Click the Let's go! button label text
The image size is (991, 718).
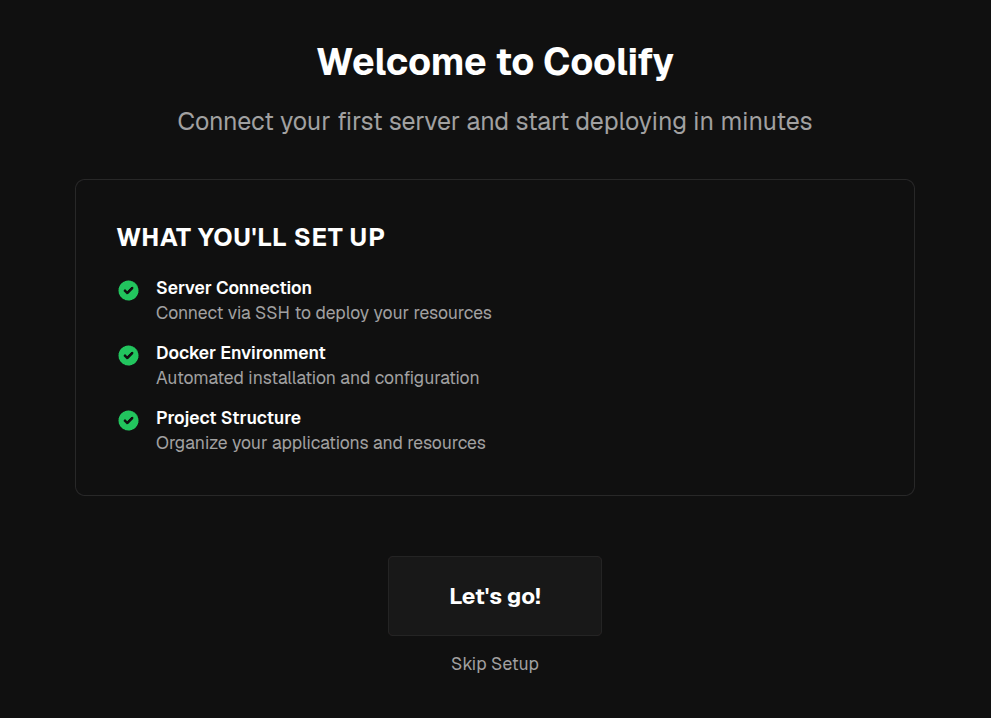click(494, 596)
